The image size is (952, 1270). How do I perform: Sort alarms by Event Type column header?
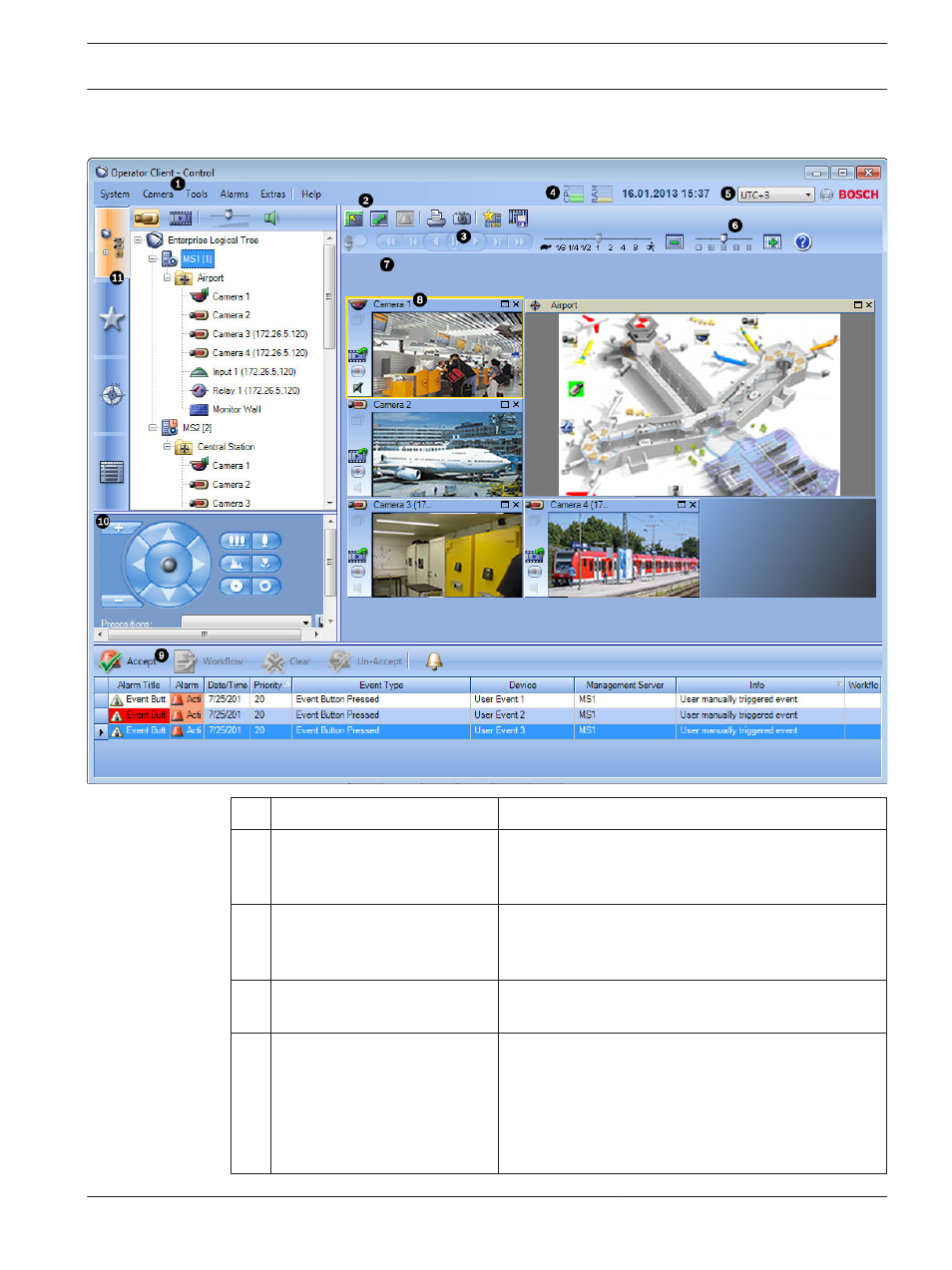click(381, 685)
